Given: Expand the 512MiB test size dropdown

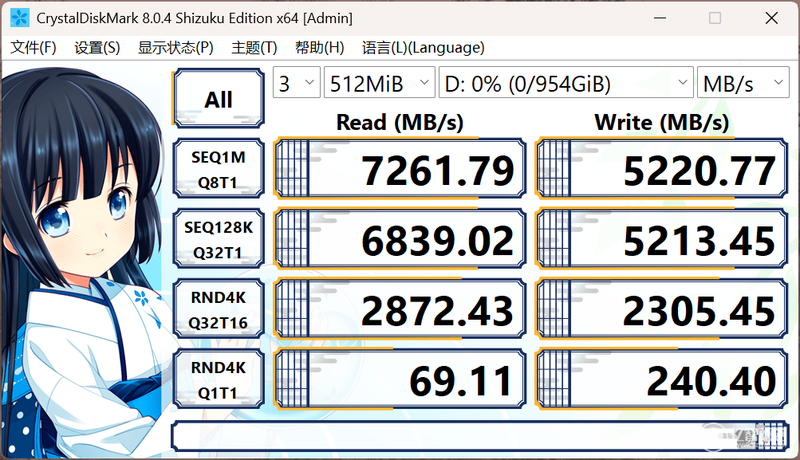Looking at the screenshot, I should click(x=380, y=82).
